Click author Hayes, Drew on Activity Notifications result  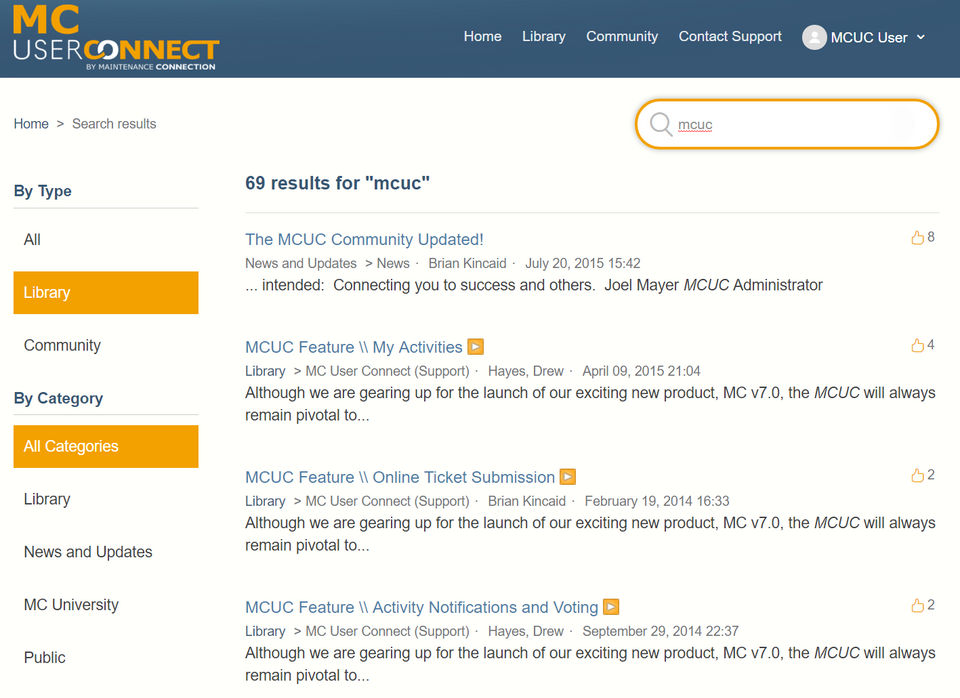525,631
